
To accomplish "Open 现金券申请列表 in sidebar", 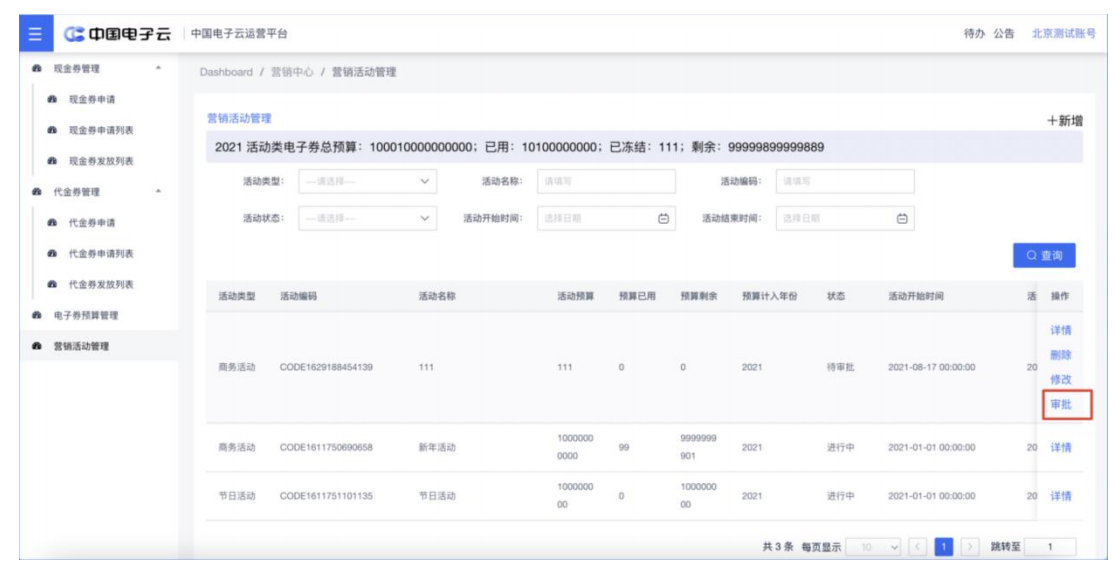I will coord(99,130).
